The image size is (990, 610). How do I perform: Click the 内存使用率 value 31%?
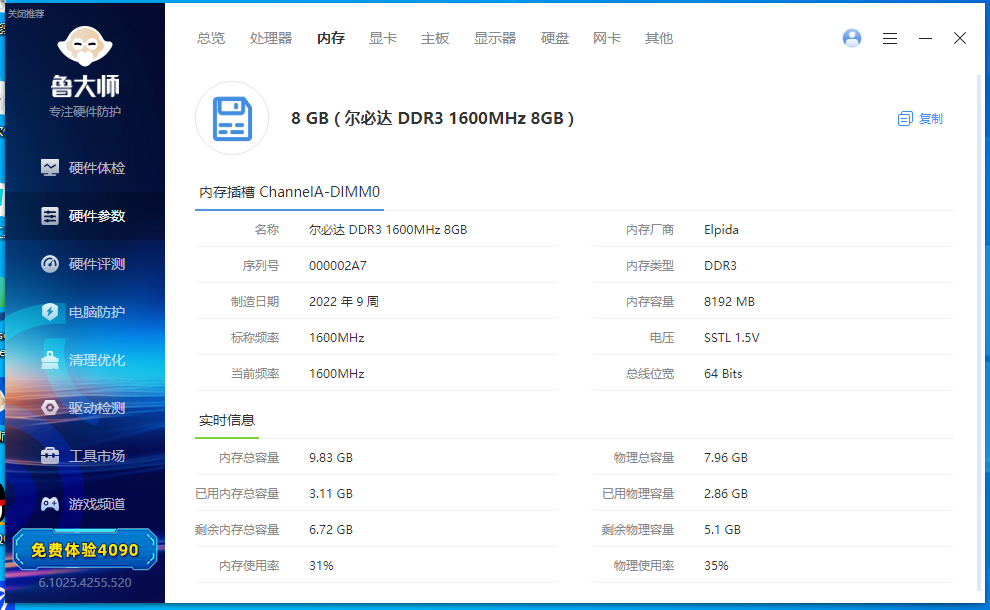(x=321, y=566)
